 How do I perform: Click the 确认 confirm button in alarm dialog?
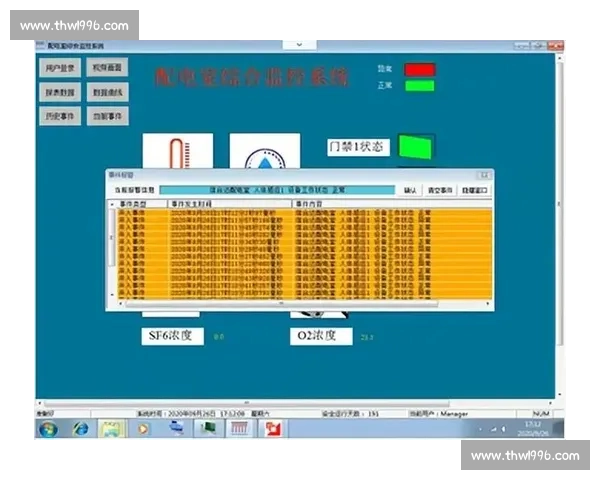(x=410, y=190)
